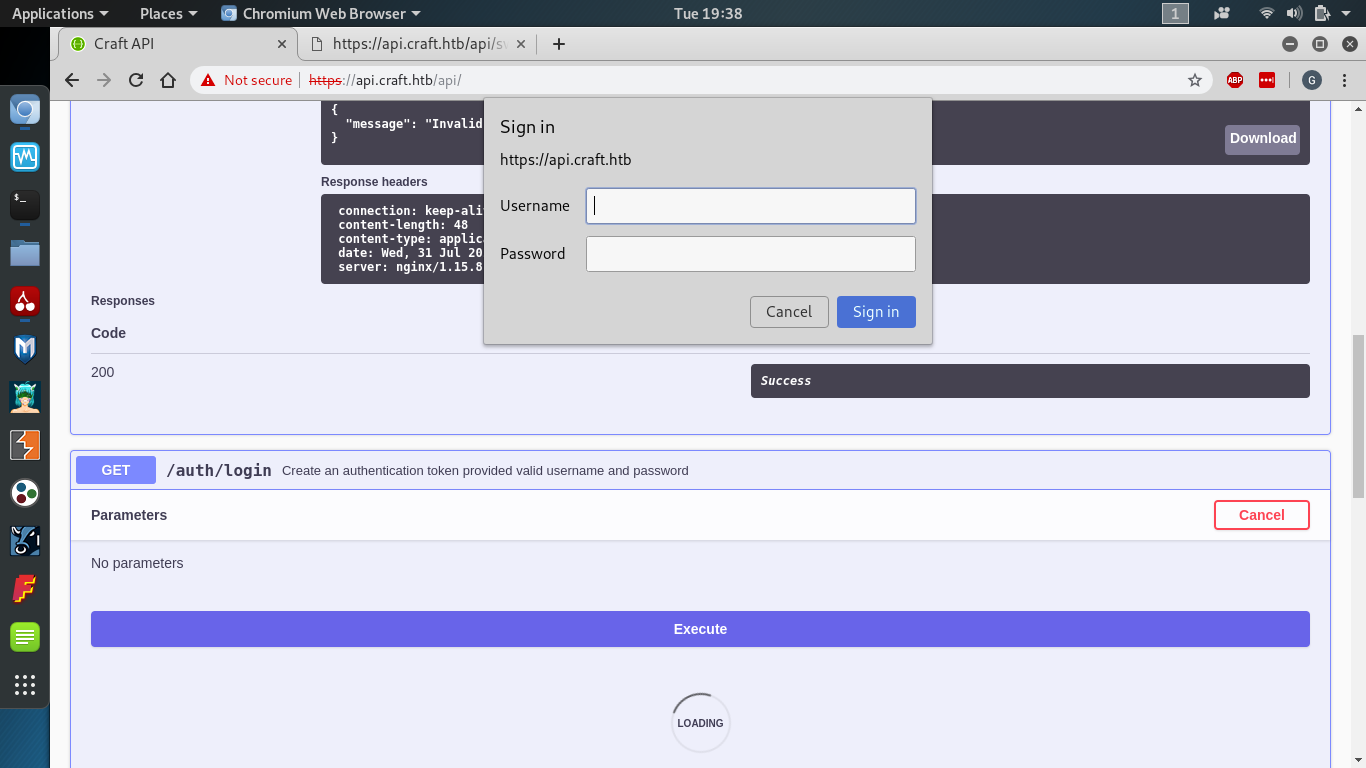Click the Username input field
This screenshot has height=768, width=1366.
click(x=750, y=206)
